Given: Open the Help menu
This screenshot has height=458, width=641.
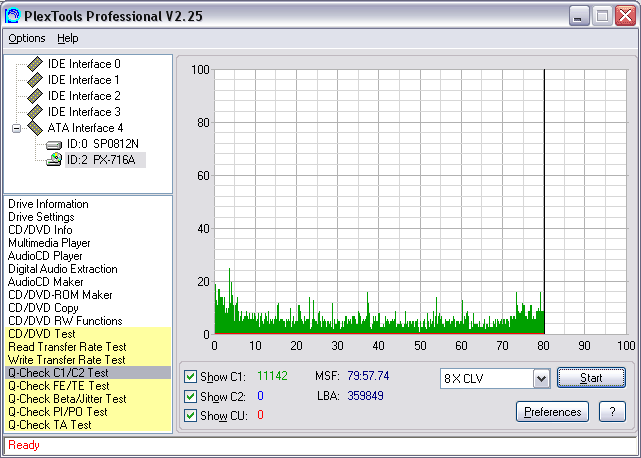Looking at the screenshot, I should (x=67, y=38).
